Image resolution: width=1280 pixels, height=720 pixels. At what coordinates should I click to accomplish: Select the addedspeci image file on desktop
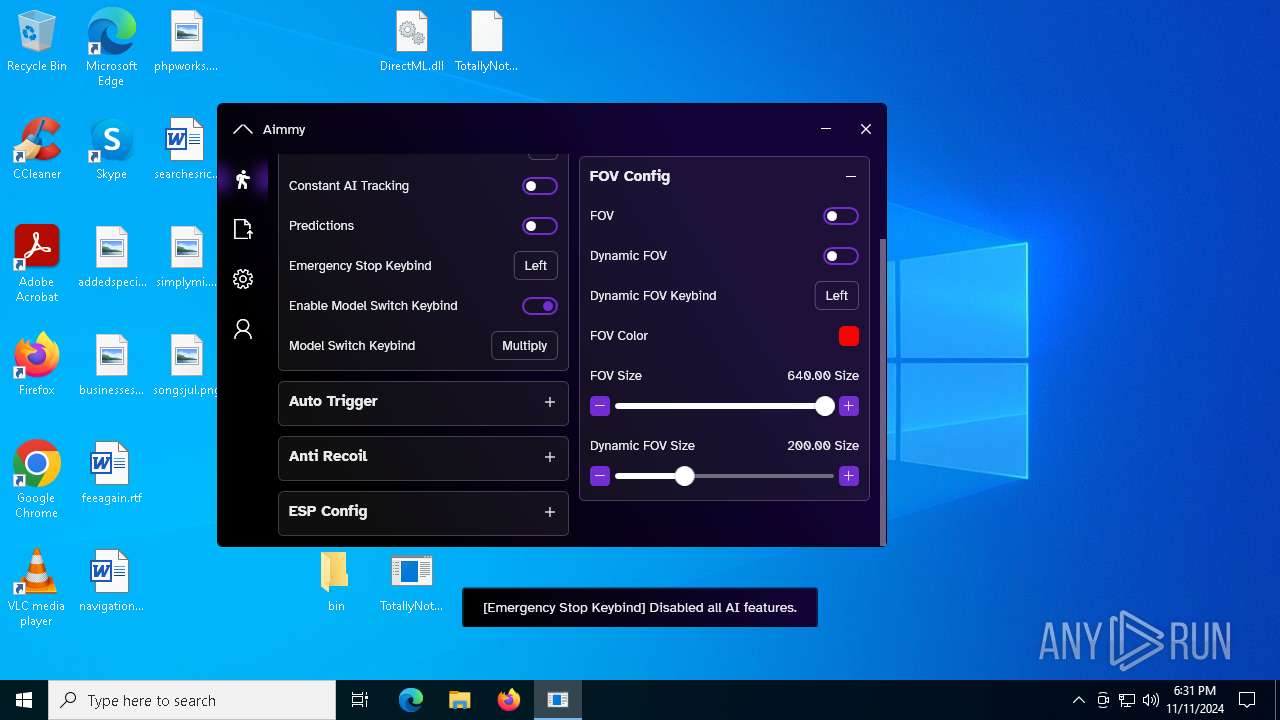click(x=111, y=257)
